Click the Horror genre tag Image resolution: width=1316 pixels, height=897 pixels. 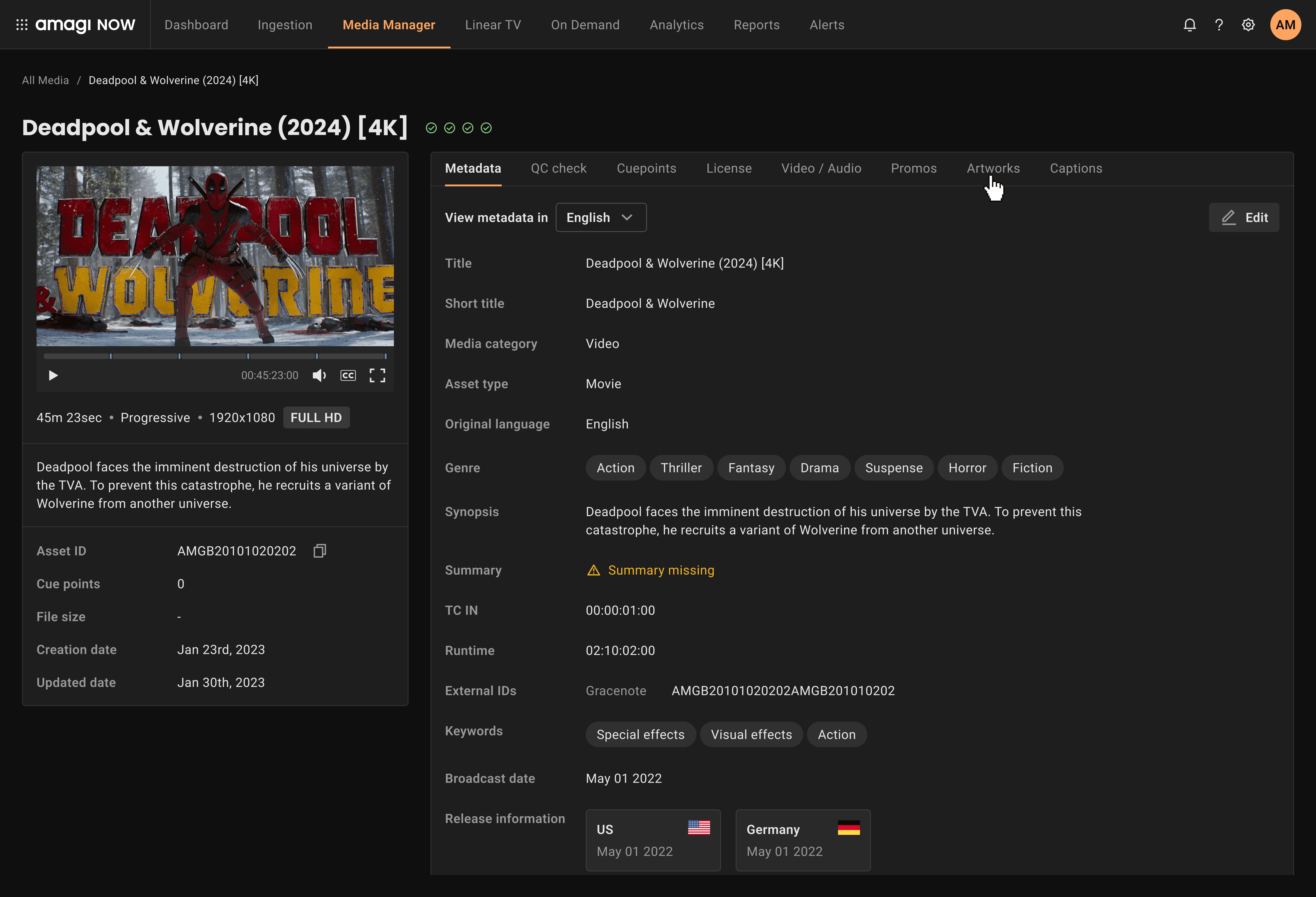967,468
